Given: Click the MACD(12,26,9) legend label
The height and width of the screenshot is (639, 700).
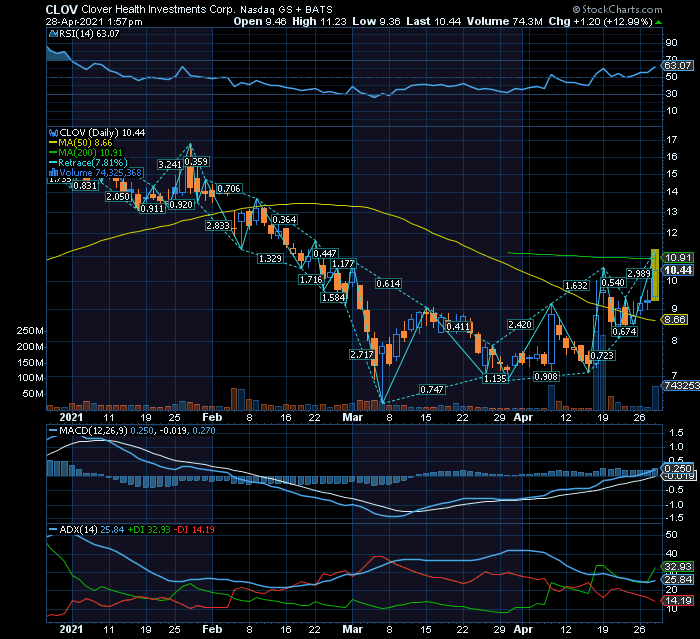Looking at the screenshot, I should coord(94,431).
